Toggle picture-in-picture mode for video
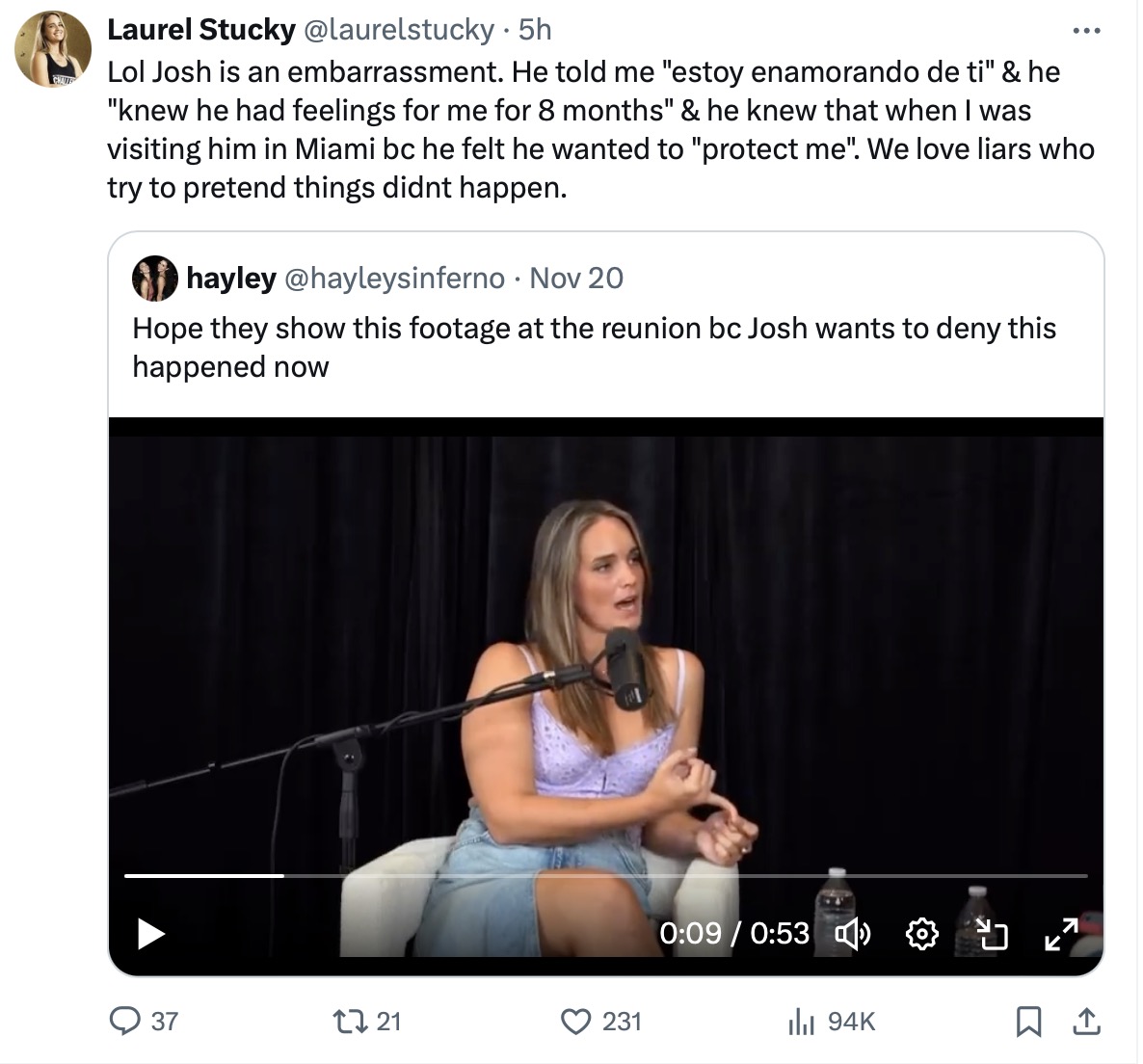 pyautogui.click(x=991, y=933)
